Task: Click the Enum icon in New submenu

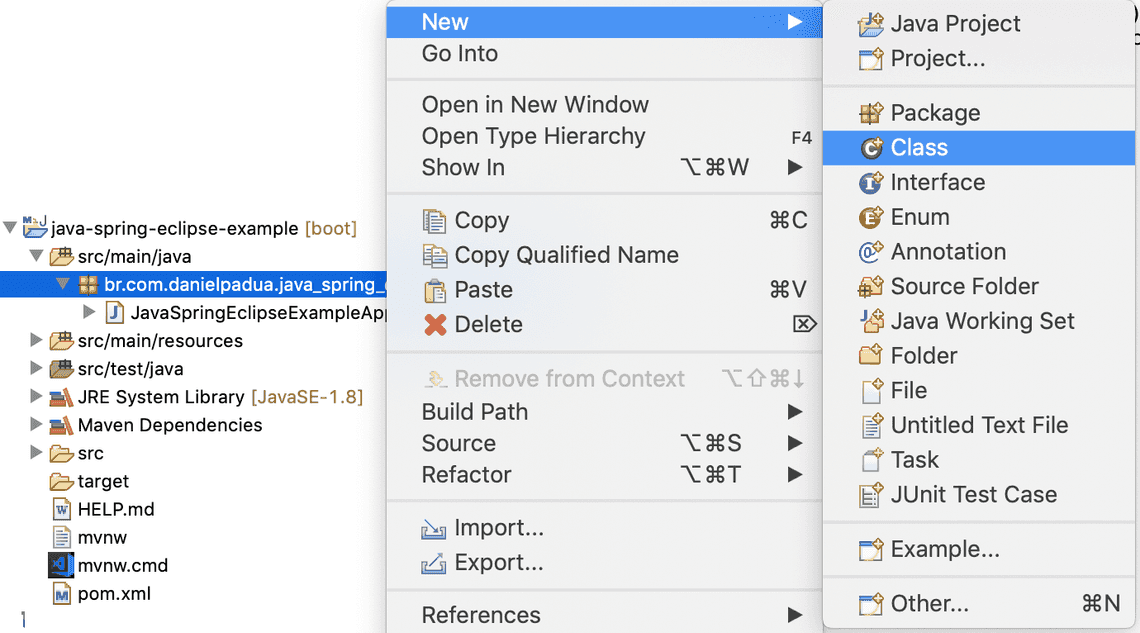Action: pos(871,218)
